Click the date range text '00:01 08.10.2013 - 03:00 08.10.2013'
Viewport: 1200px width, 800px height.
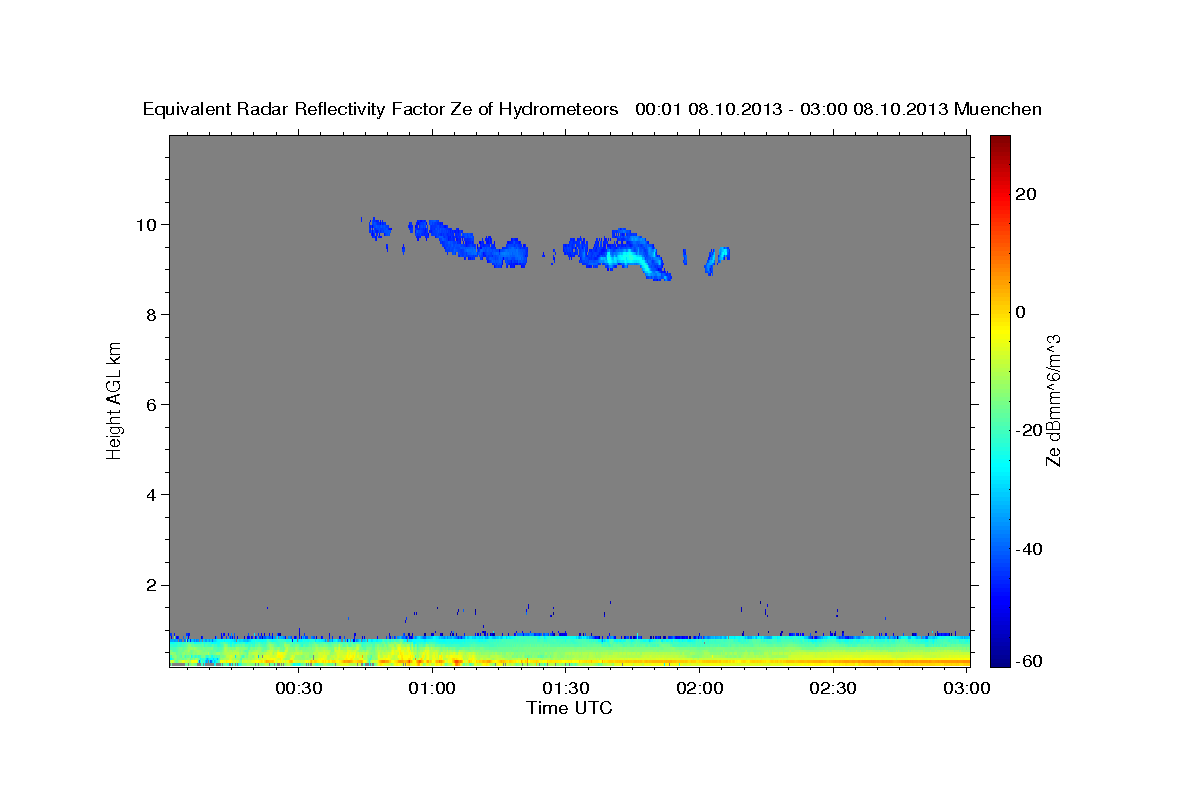click(792, 109)
